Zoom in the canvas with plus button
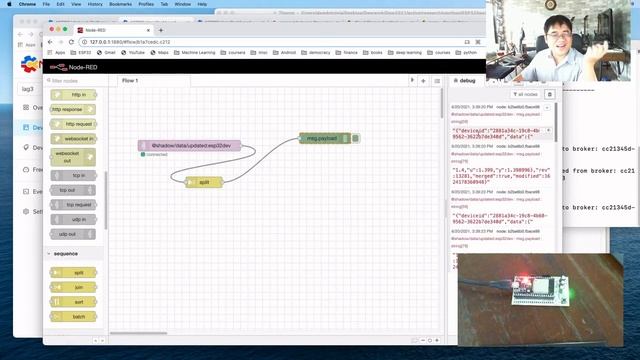The width and height of the screenshot is (640, 360). tap(437, 340)
